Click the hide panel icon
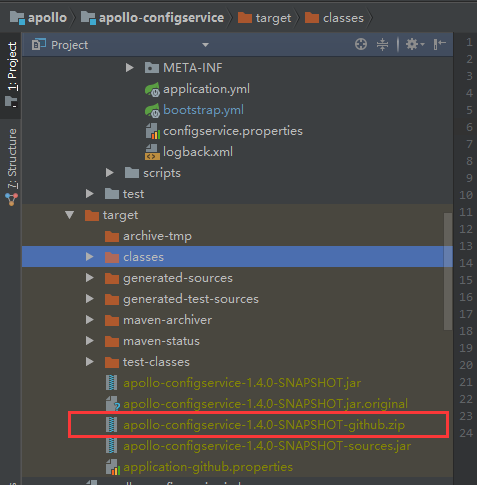The height and width of the screenshot is (485, 477). tap(440, 44)
